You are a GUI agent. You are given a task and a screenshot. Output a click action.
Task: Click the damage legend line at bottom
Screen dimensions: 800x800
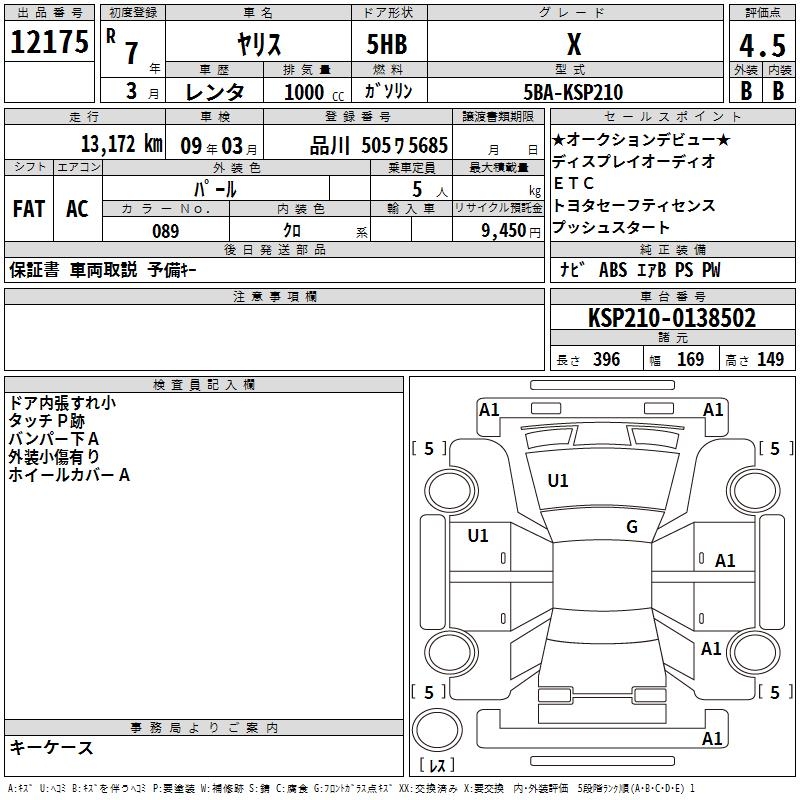pos(352,788)
